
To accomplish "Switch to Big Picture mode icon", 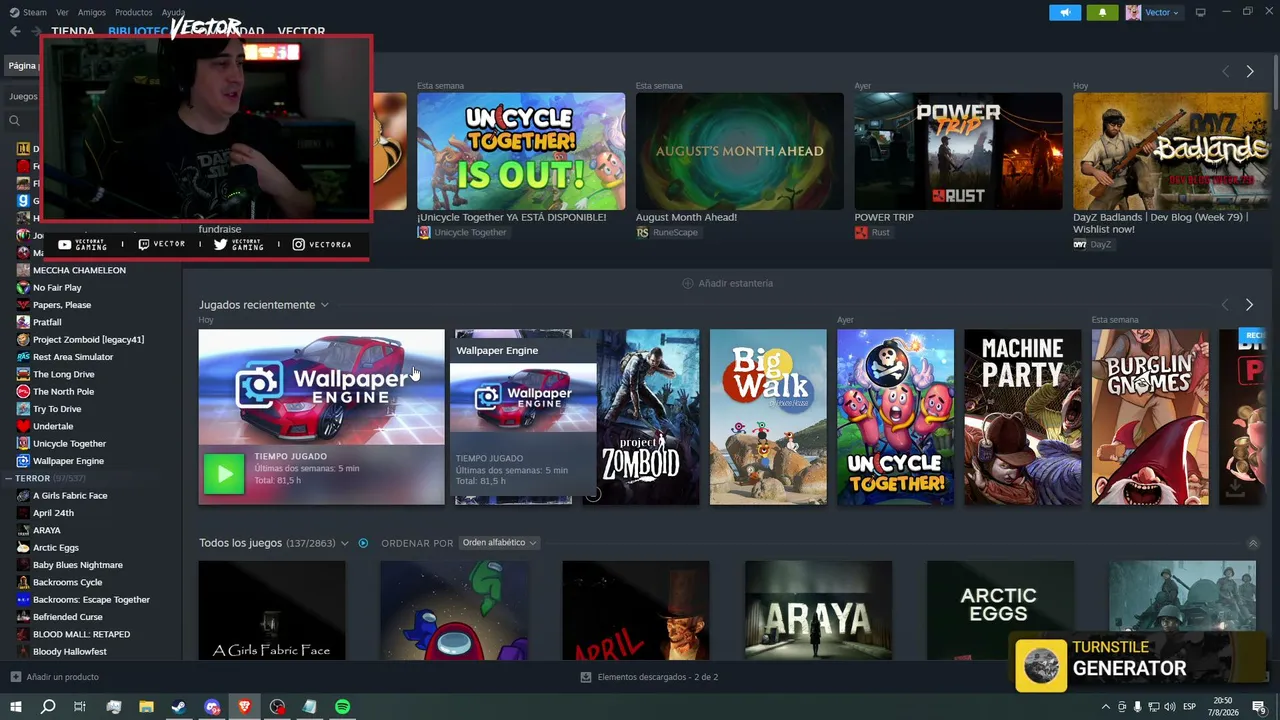I will pos(1200,12).
